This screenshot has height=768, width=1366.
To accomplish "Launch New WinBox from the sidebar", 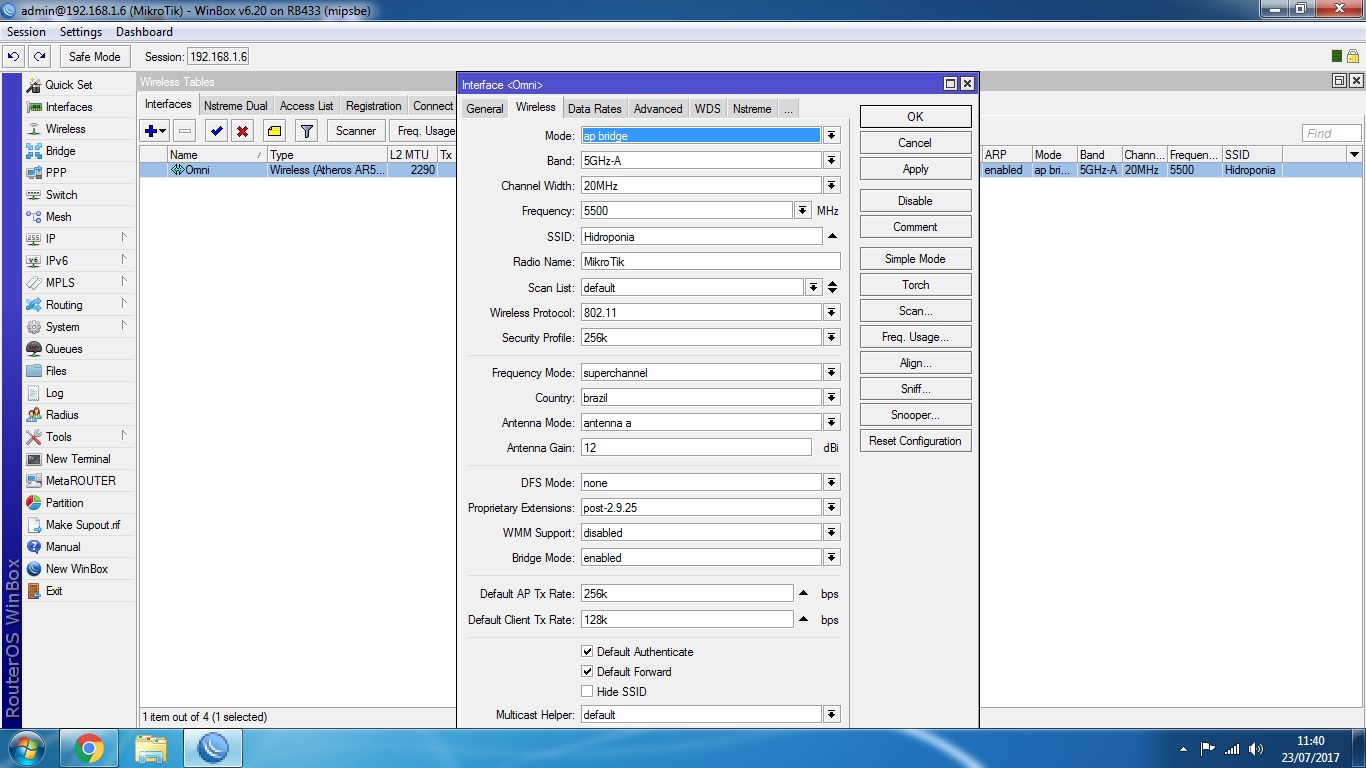I will click(x=76, y=569).
